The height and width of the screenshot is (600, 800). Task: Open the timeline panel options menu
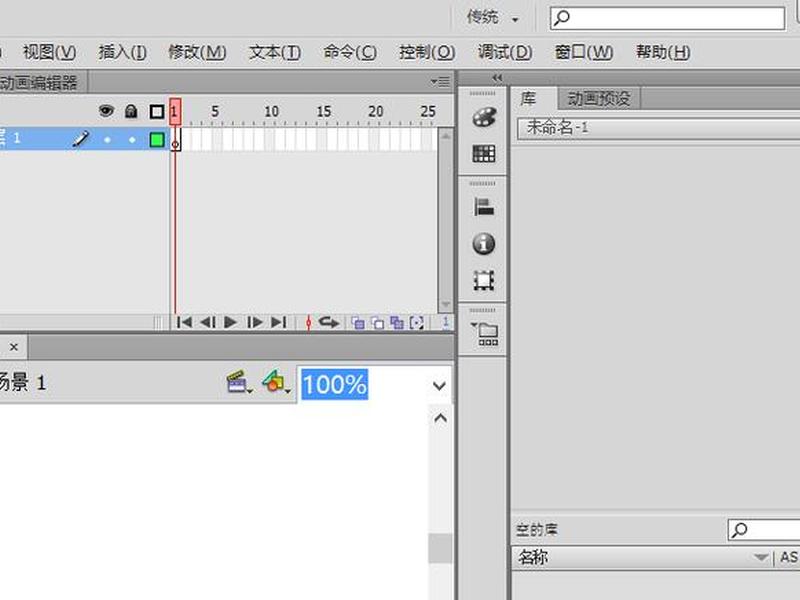pyautogui.click(x=440, y=82)
